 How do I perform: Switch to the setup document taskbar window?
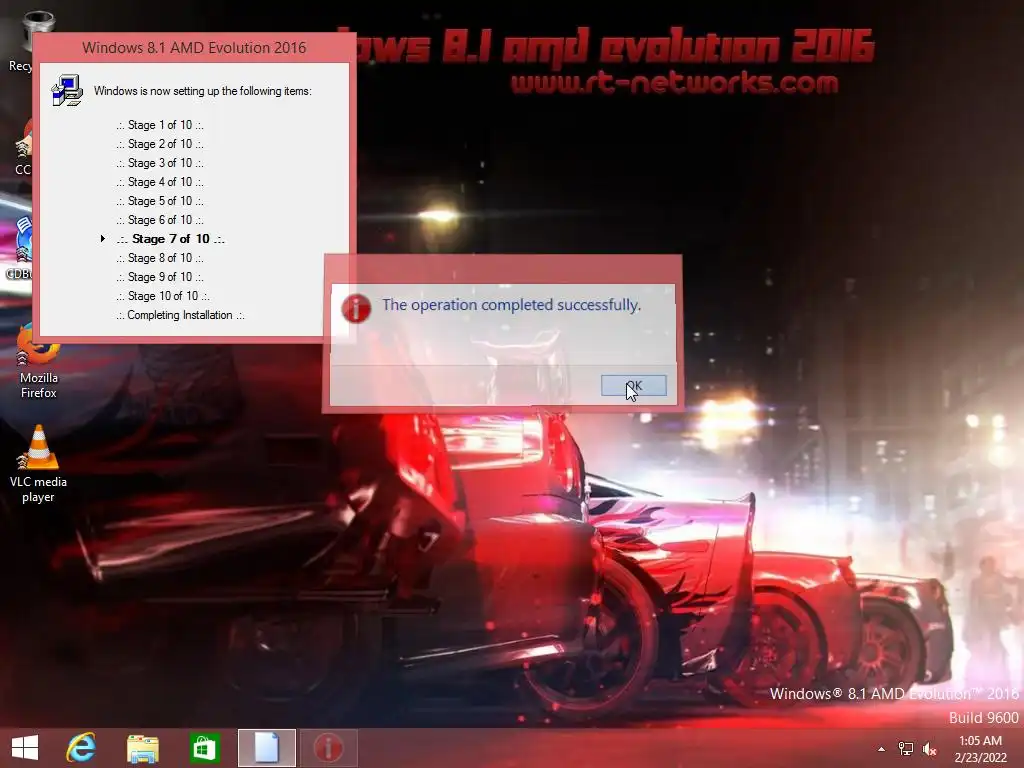tap(266, 748)
